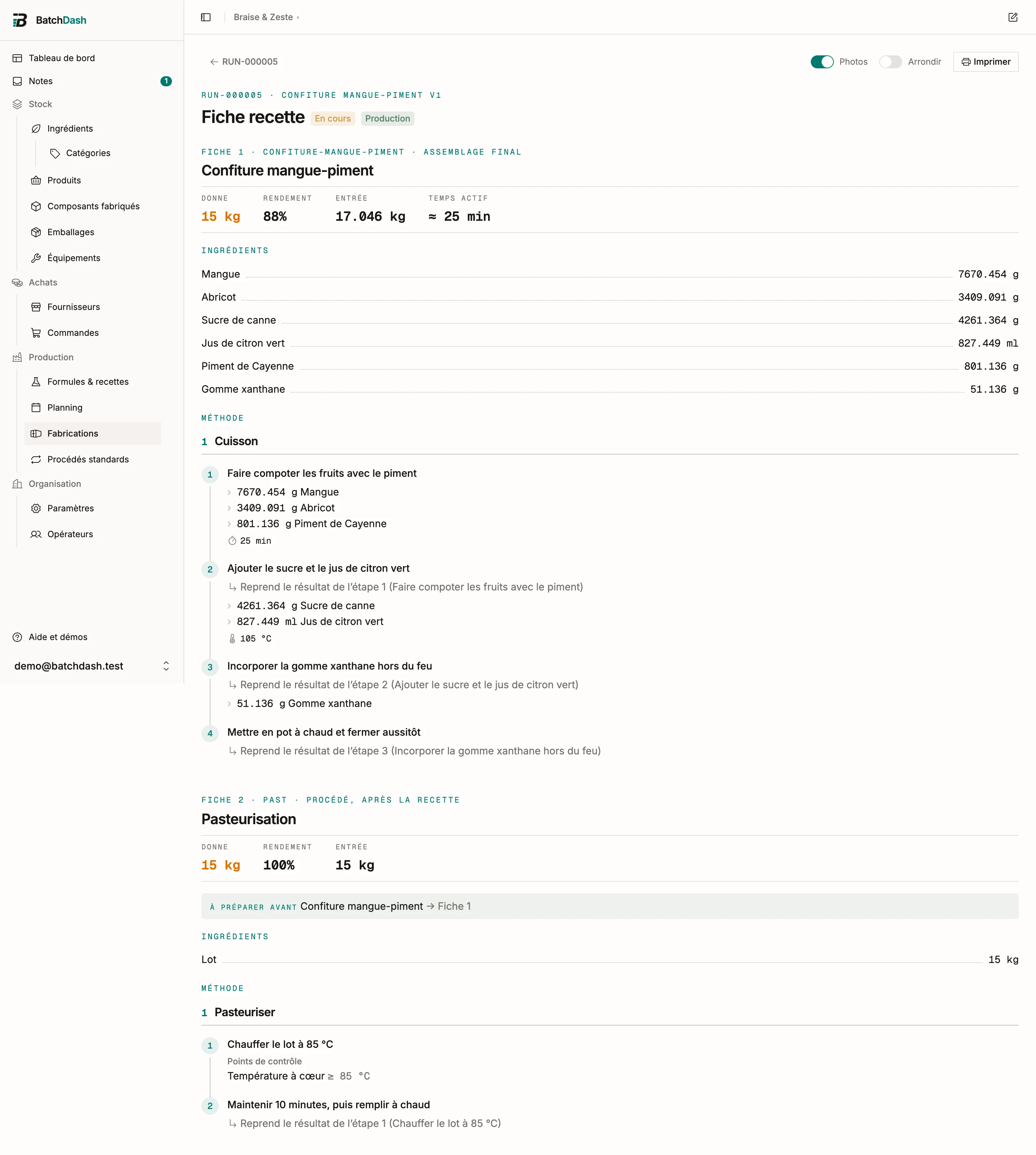The width and height of the screenshot is (1036, 1155).
Task: Click the Pasteurisation fiche heading
Action: tap(249, 819)
